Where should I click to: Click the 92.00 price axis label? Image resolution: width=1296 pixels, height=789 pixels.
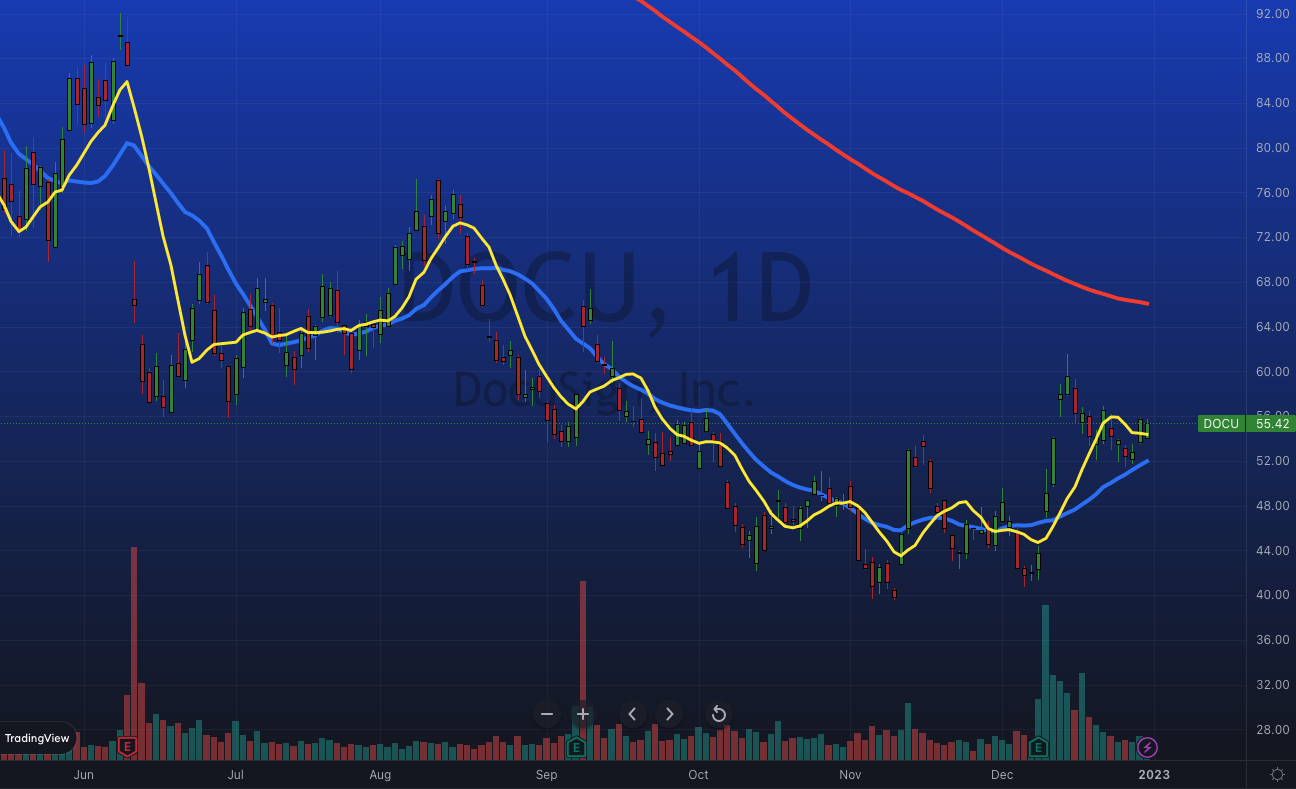click(x=1272, y=14)
